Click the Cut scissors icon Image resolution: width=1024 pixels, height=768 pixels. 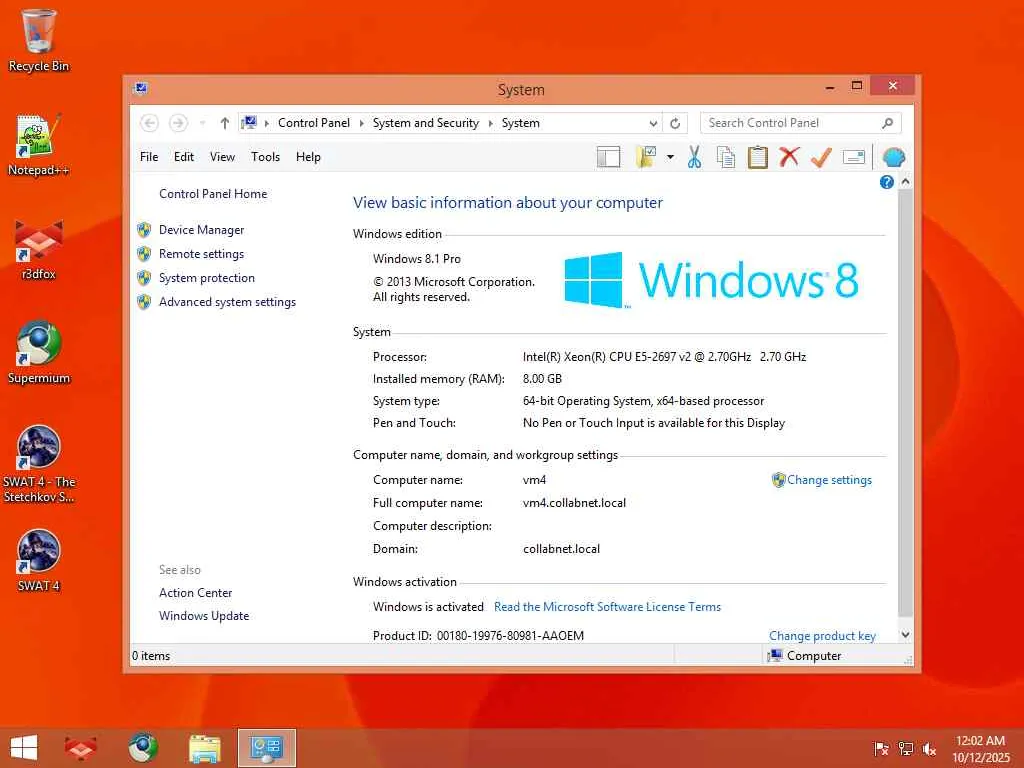pos(694,157)
